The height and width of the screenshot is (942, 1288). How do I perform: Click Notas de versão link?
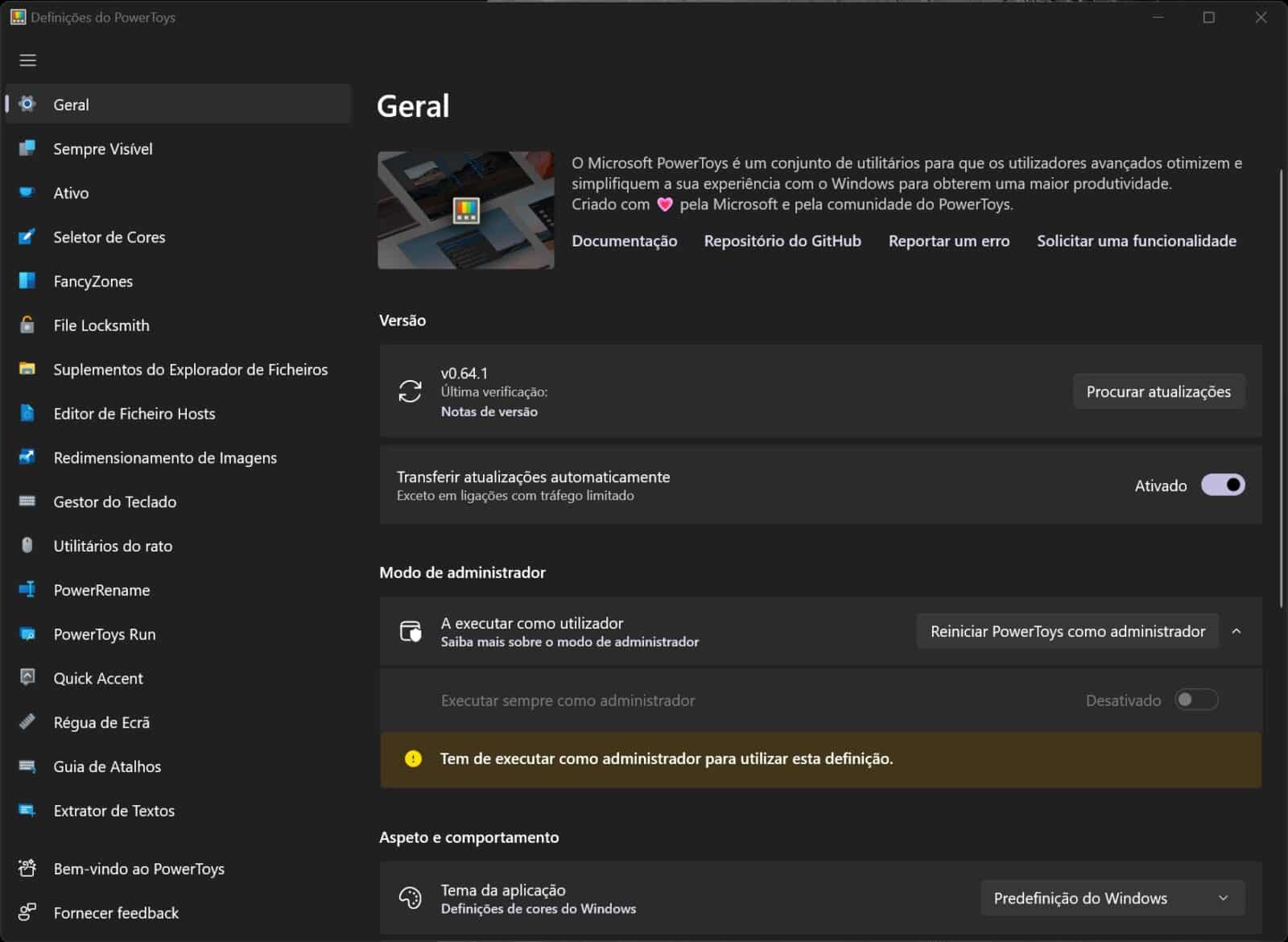[x=489, y=411]
